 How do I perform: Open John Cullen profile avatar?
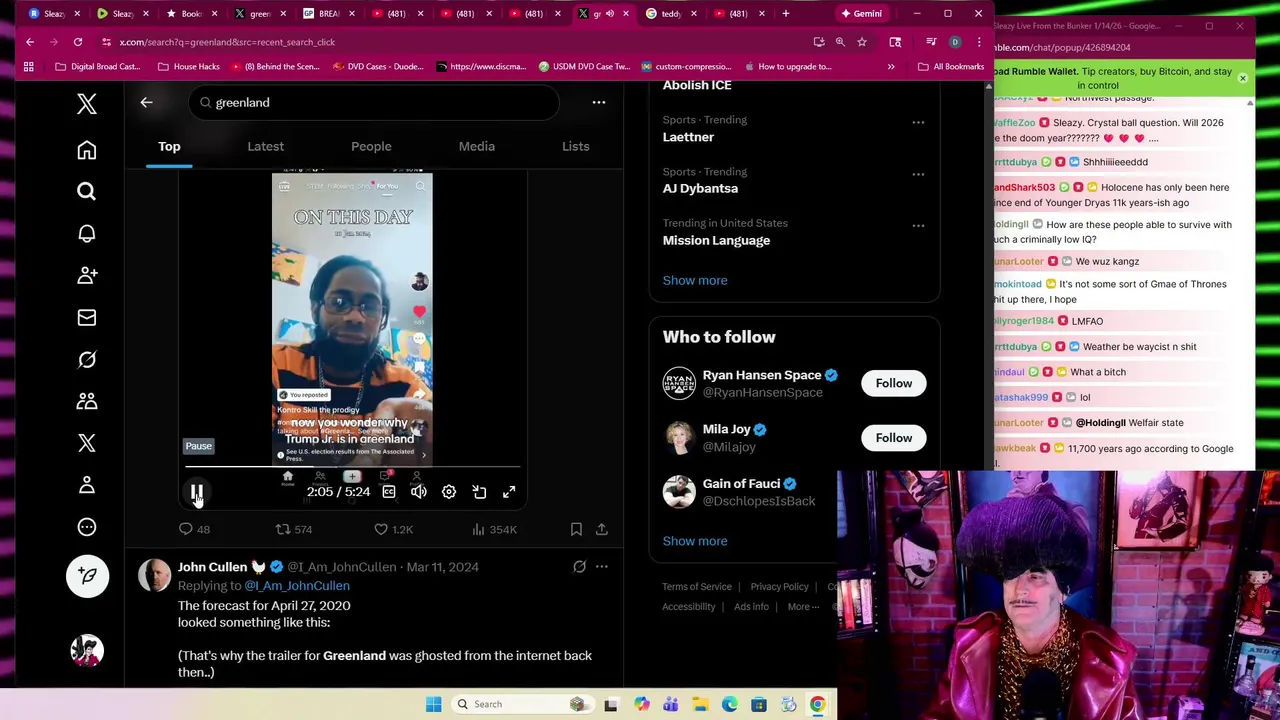[x=155, y=576]
